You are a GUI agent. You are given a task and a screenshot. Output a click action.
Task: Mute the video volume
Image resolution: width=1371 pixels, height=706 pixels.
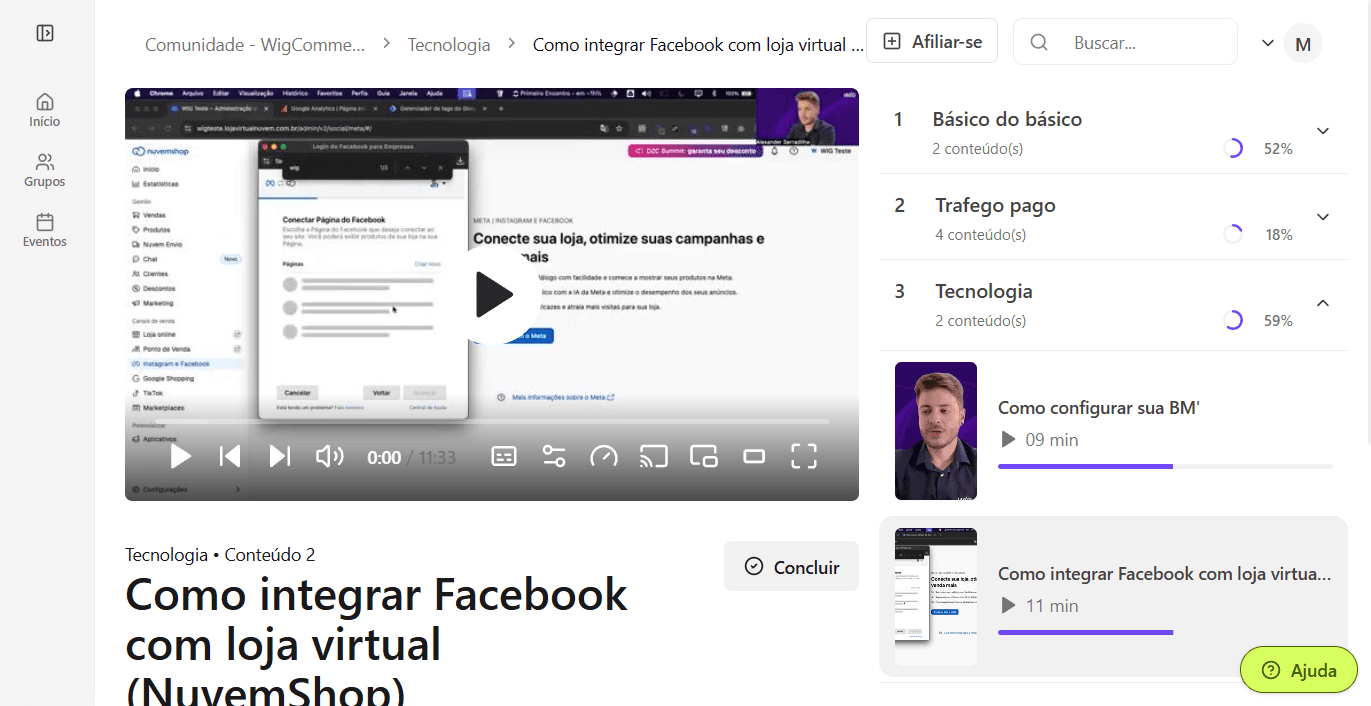coord(329,457)
